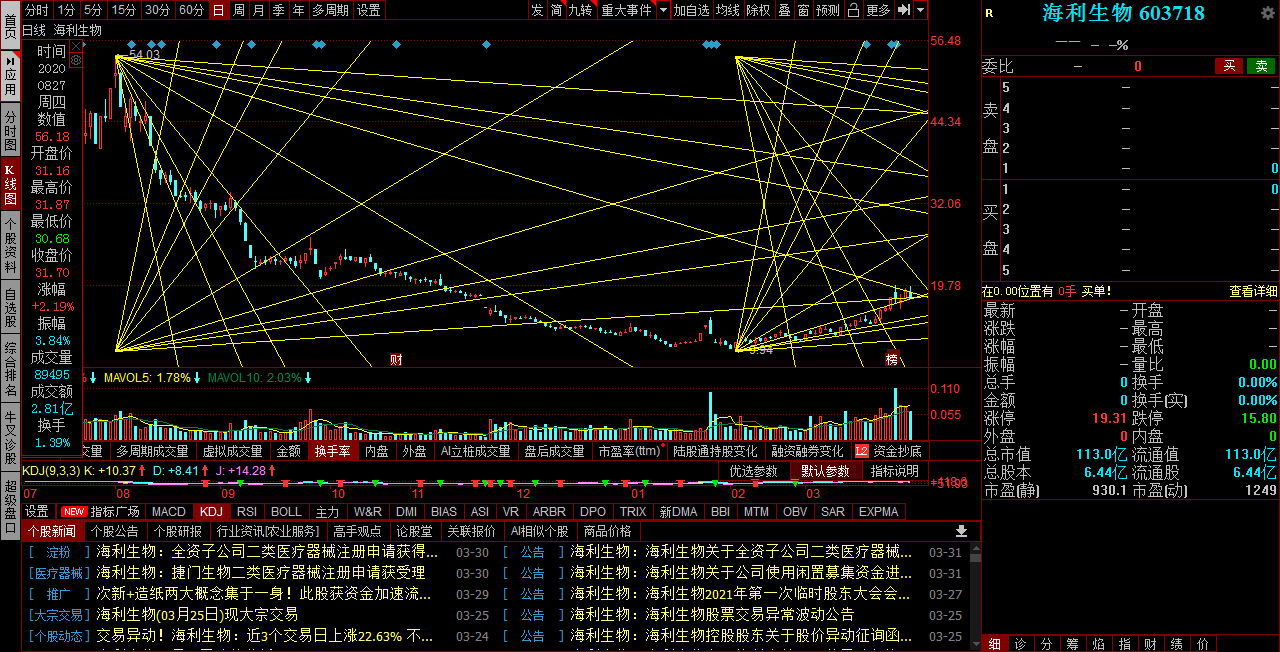Open the 个股资料 sidebar tab

point(10,244)
